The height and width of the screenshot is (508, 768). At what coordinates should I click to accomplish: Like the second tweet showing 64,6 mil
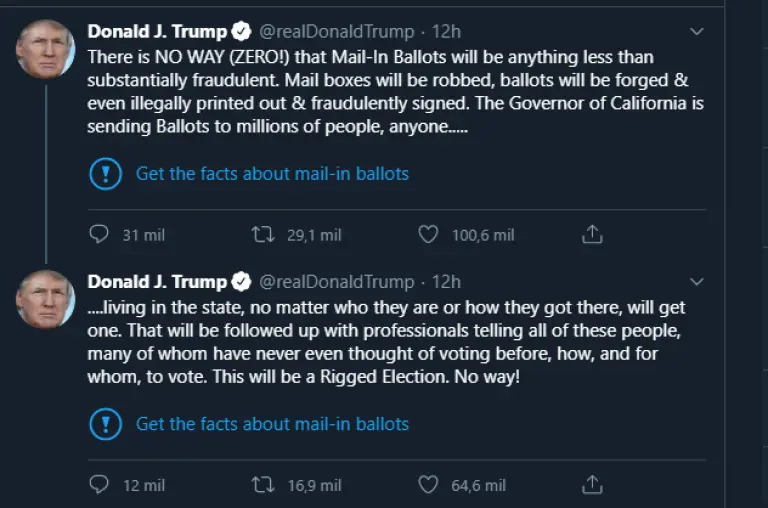coord(428,485)
